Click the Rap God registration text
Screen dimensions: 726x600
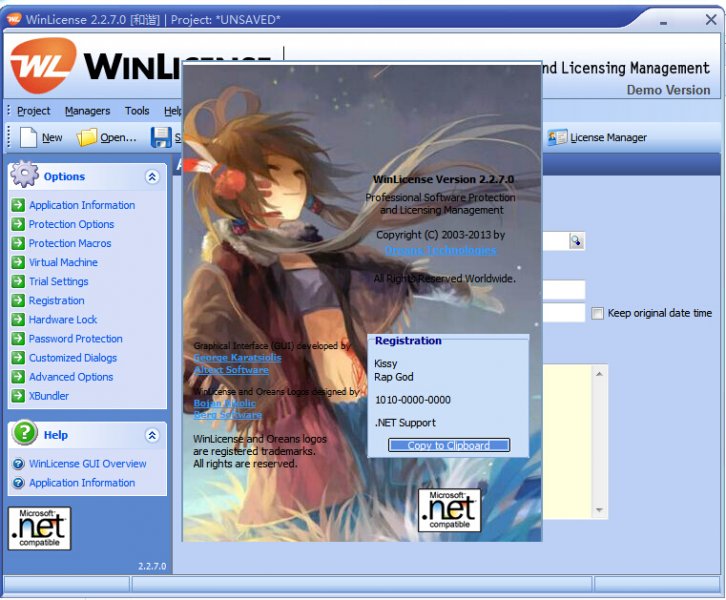click(394, 377)
